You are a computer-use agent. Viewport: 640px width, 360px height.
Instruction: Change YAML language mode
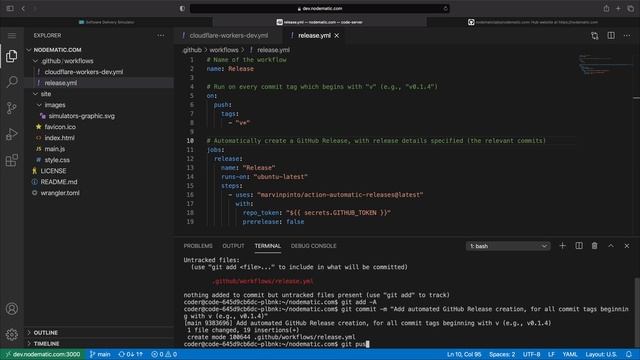click(570, 354)
